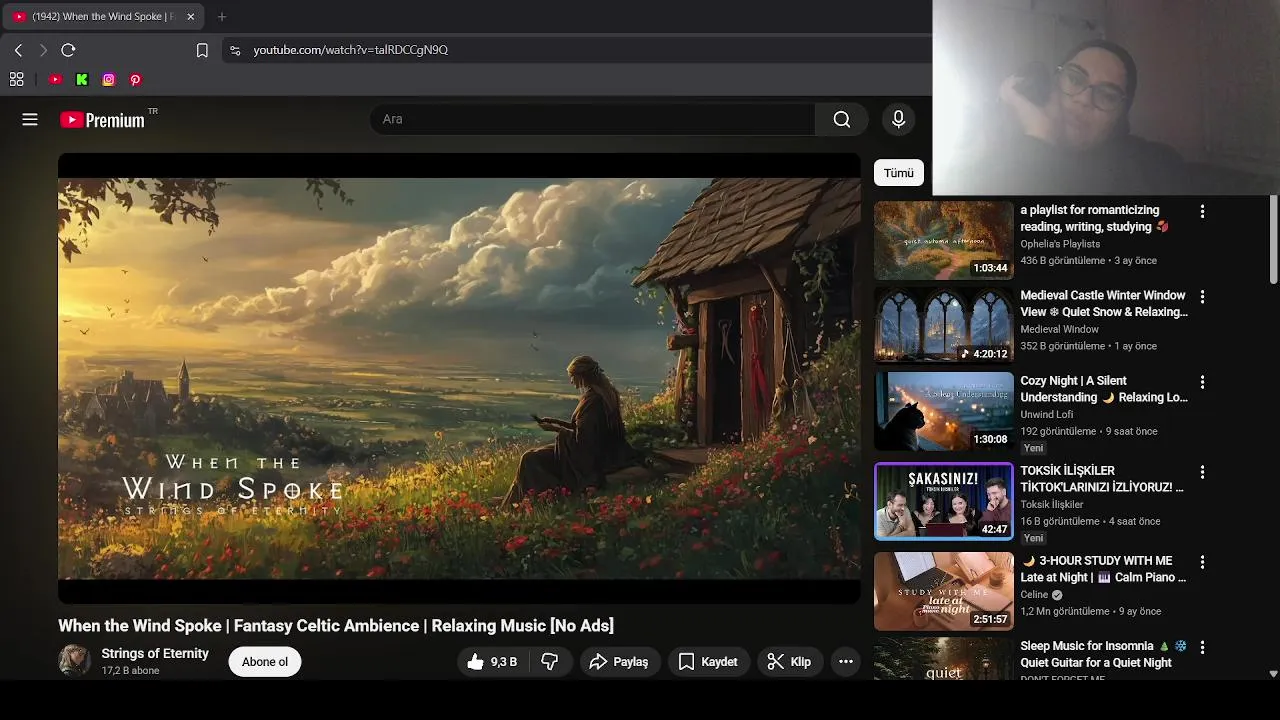The height and width of the screenshot is (720, 1280).
Task: Click Medieval Window channel name
Action: 1059,329
